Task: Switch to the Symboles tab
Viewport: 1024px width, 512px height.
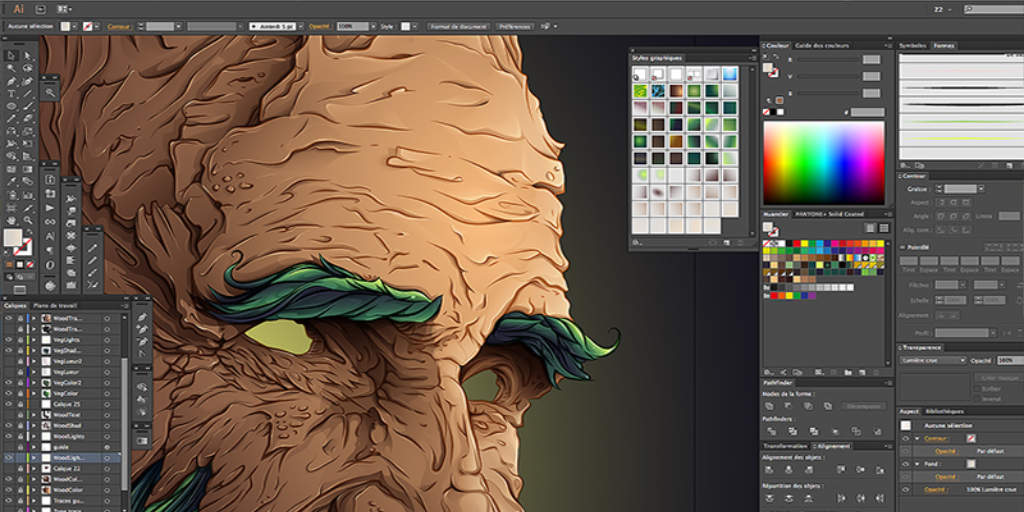Action: click(913, 45)
